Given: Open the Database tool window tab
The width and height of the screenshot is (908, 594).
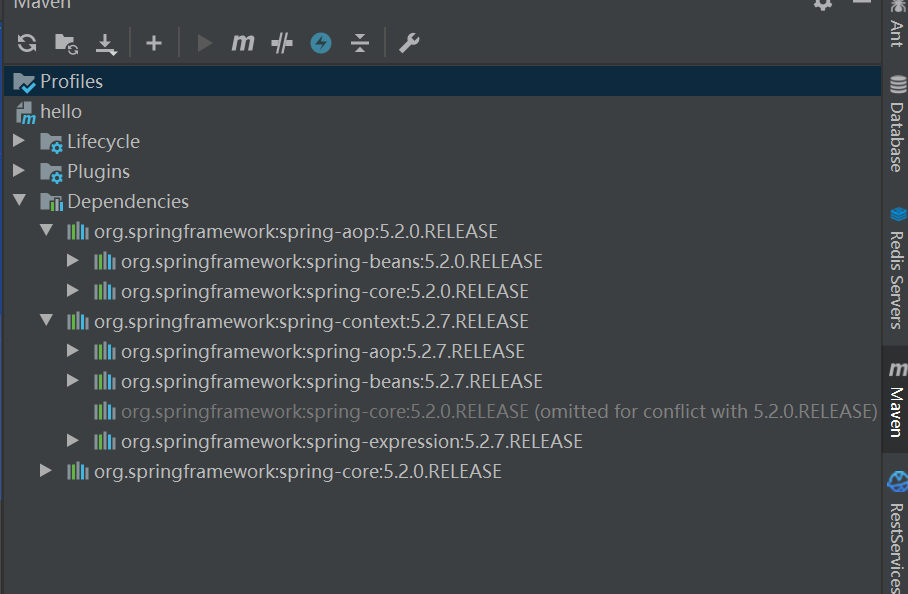Looking at the screenshot, I should [x=896, y=124].
